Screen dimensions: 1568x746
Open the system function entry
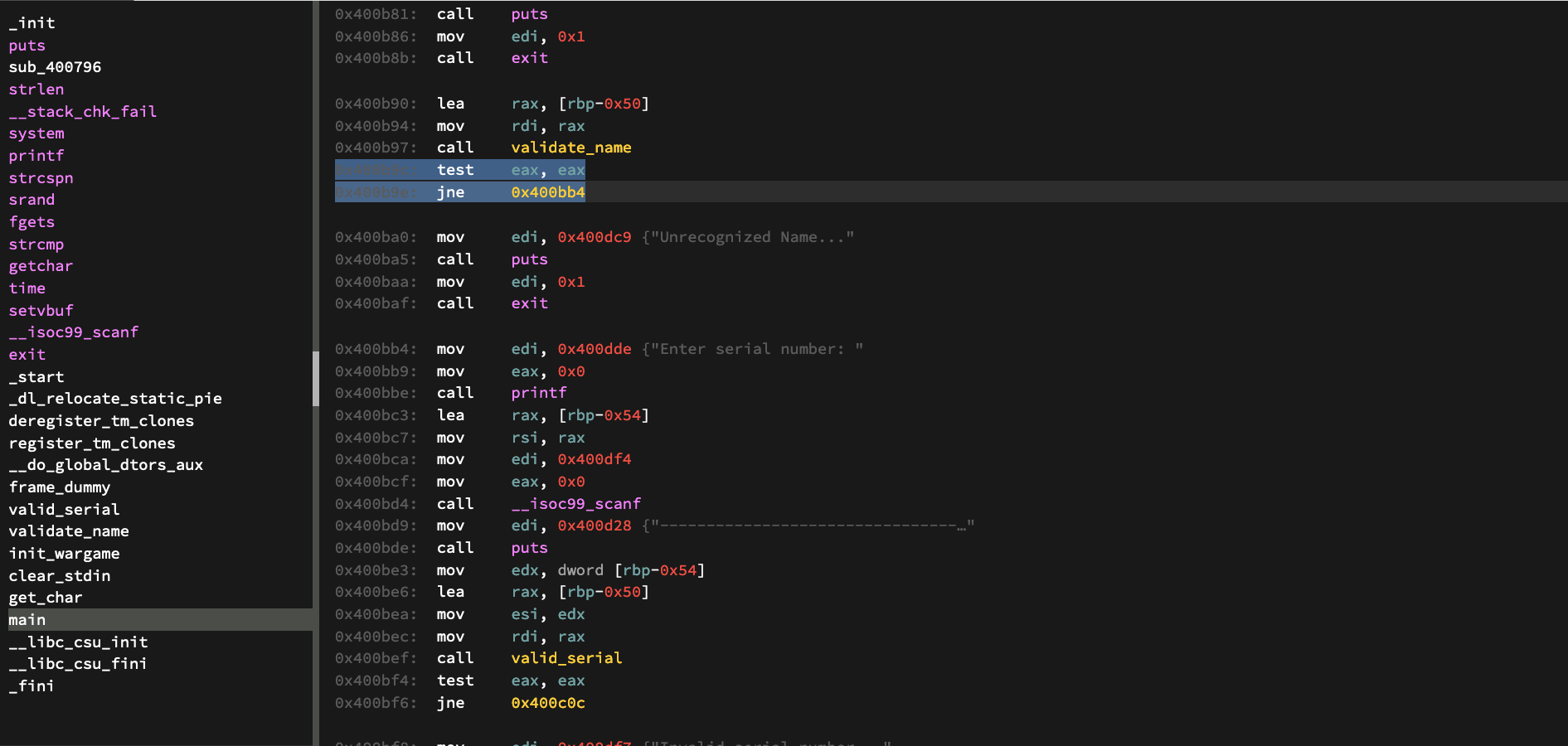click(36, 133)
